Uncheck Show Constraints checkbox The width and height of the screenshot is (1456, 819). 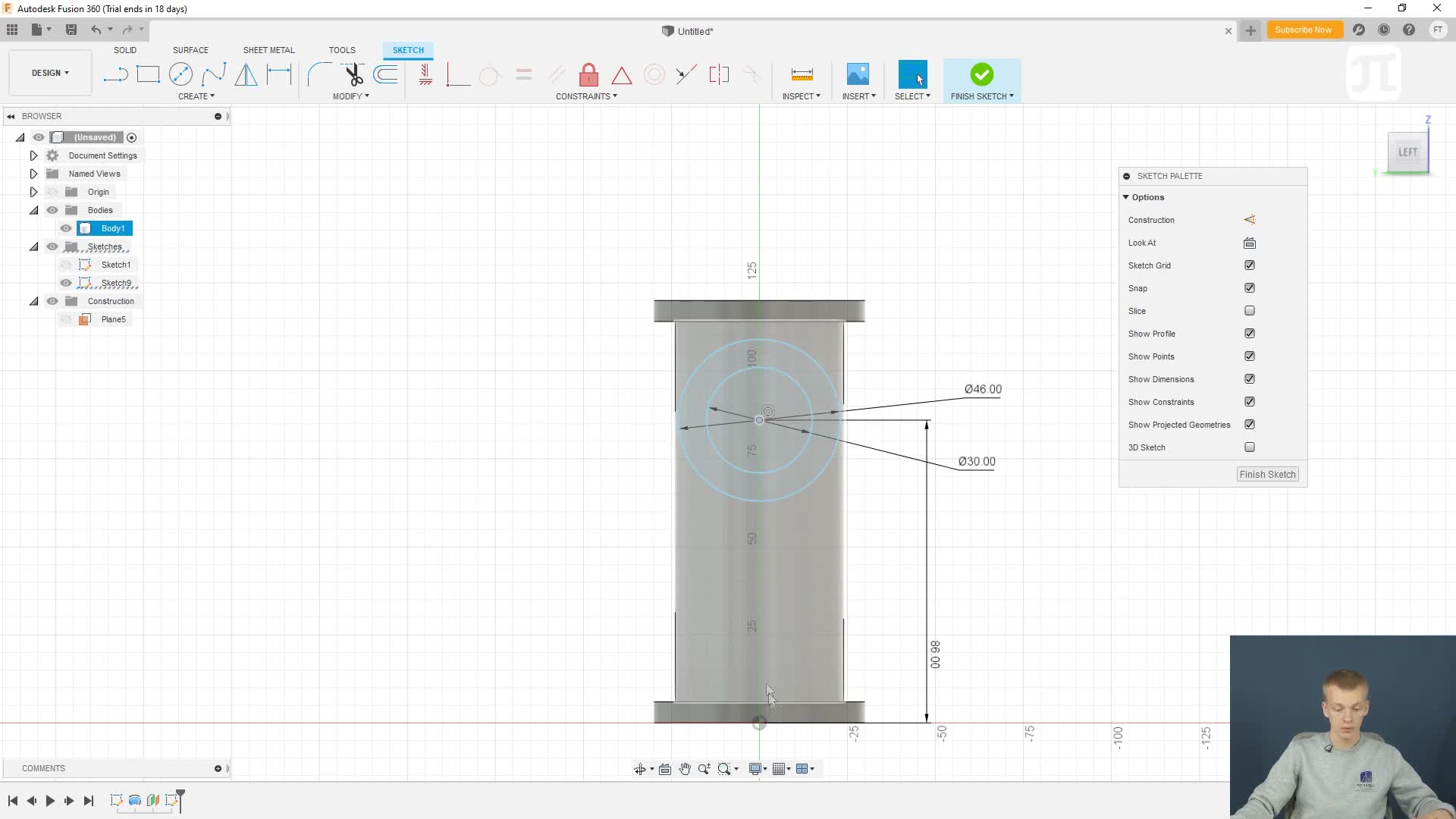(1250, 402)
